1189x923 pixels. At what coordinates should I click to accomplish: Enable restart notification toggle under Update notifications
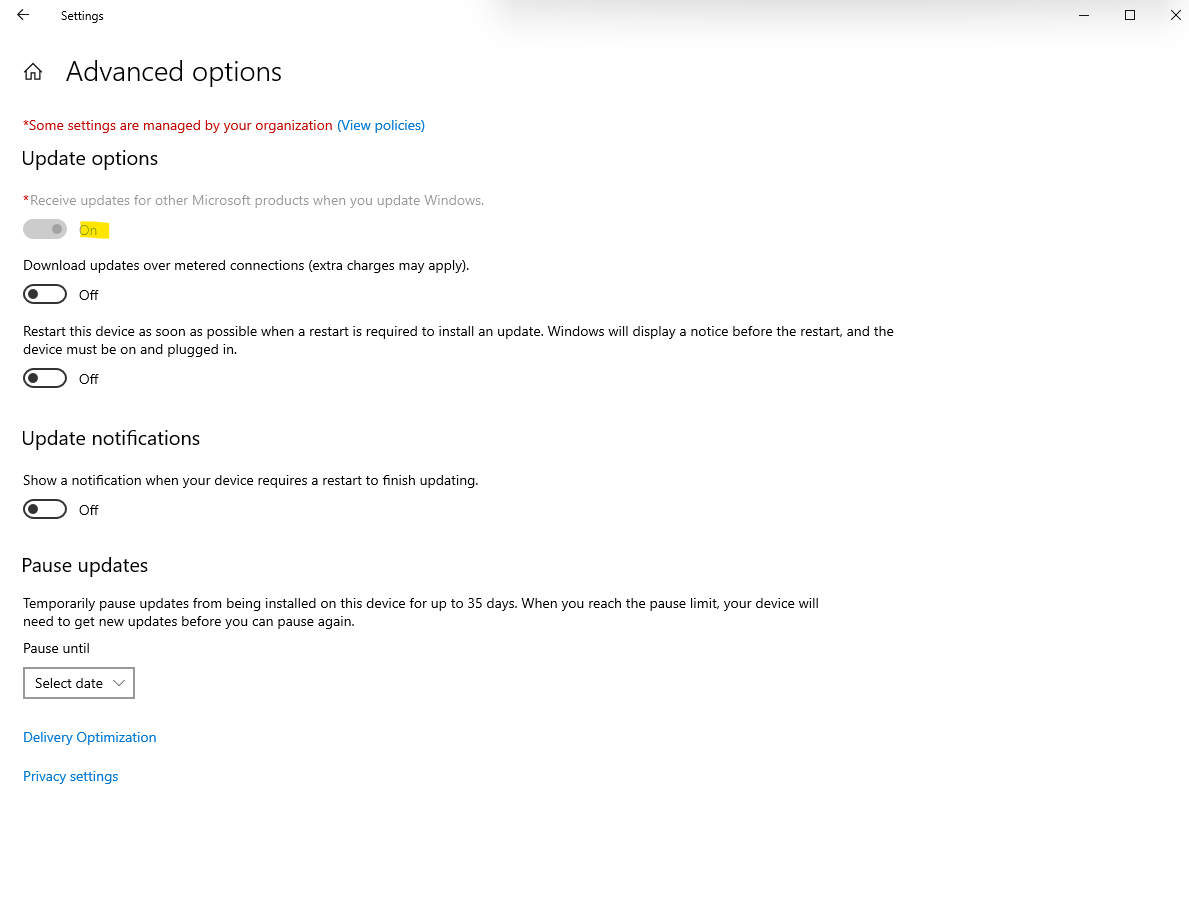tap(45, 510)
